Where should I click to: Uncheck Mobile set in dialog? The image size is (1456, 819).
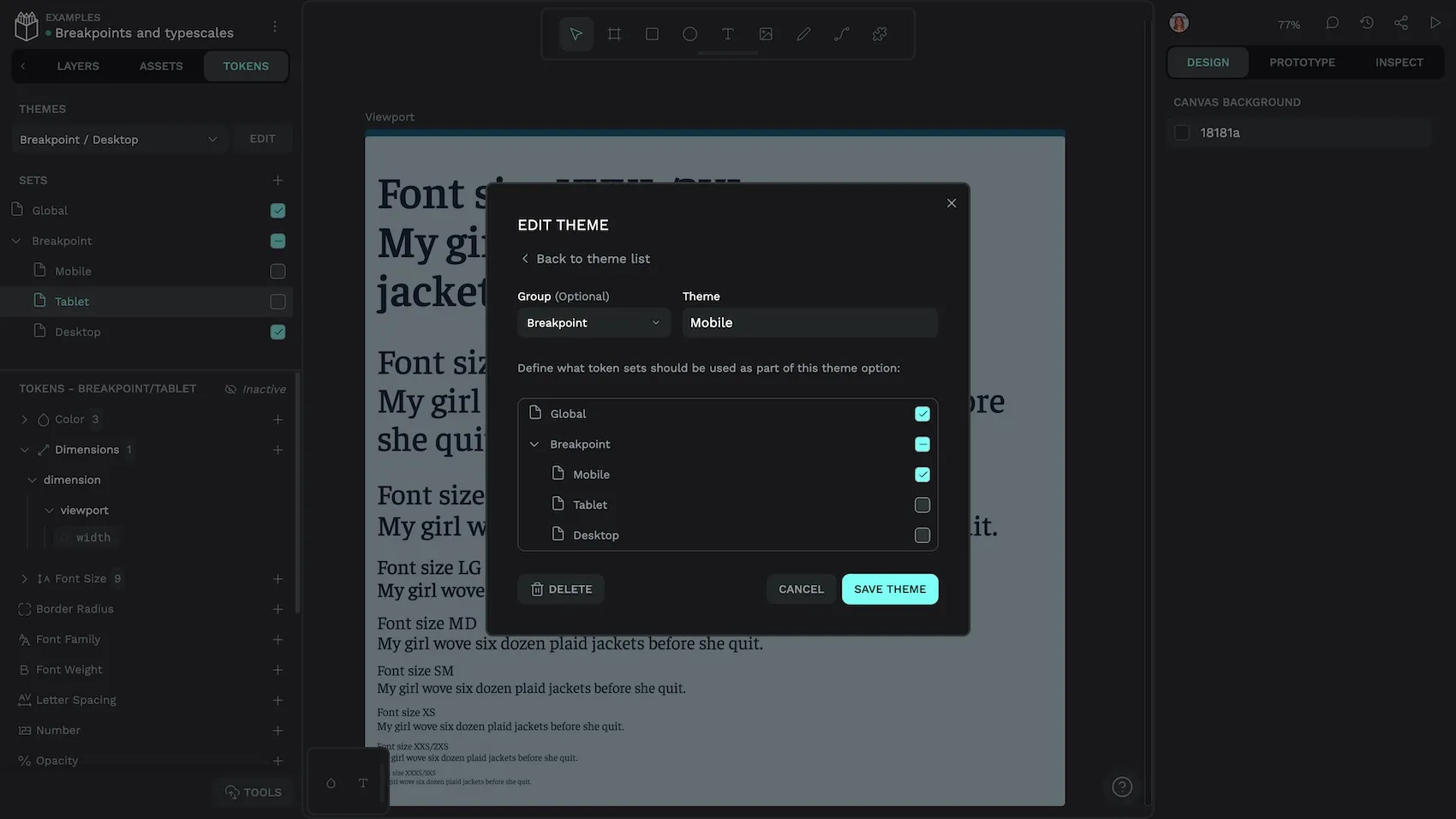922,475
